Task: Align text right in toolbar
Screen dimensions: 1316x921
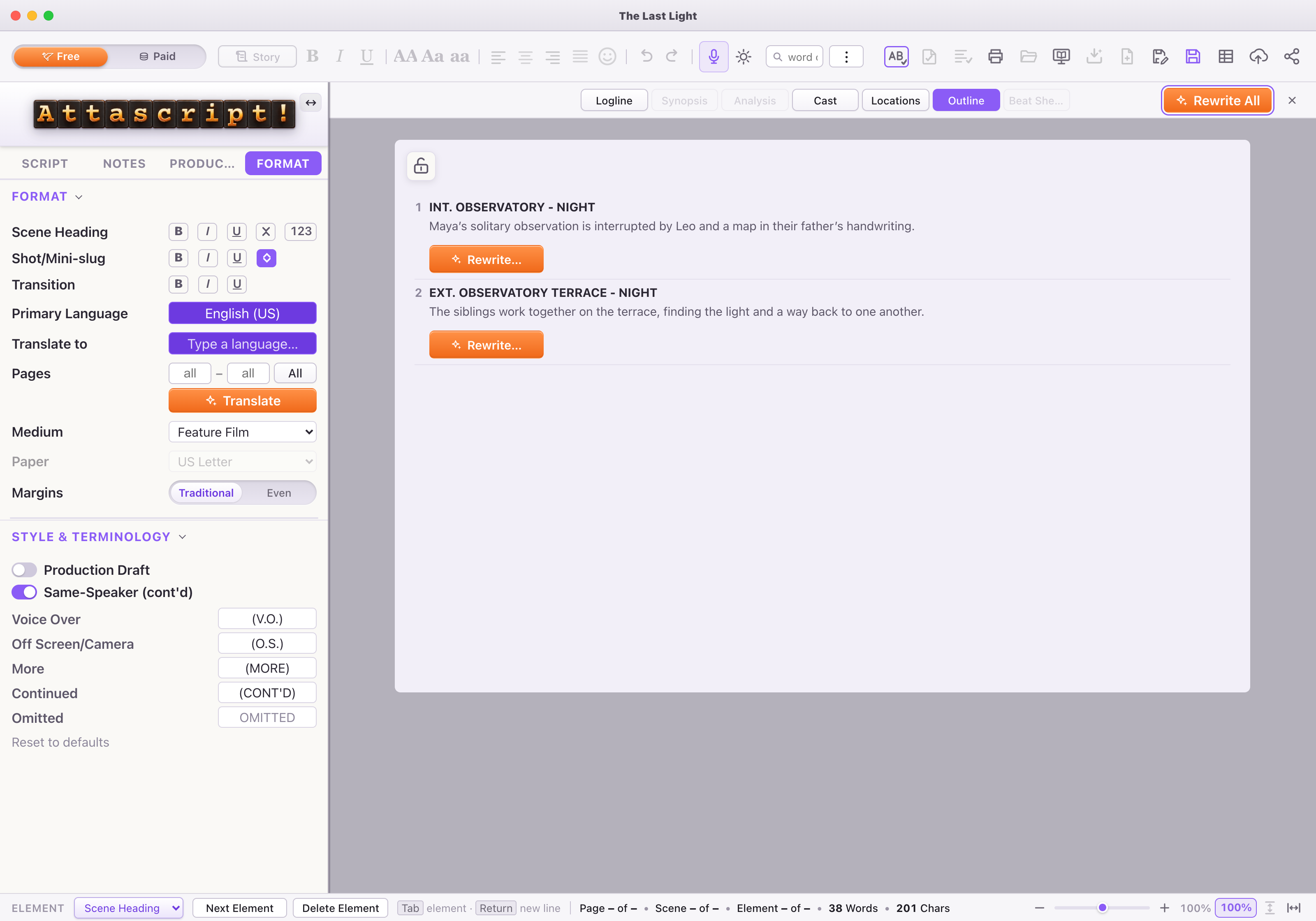Action: (x=553, y=57)
